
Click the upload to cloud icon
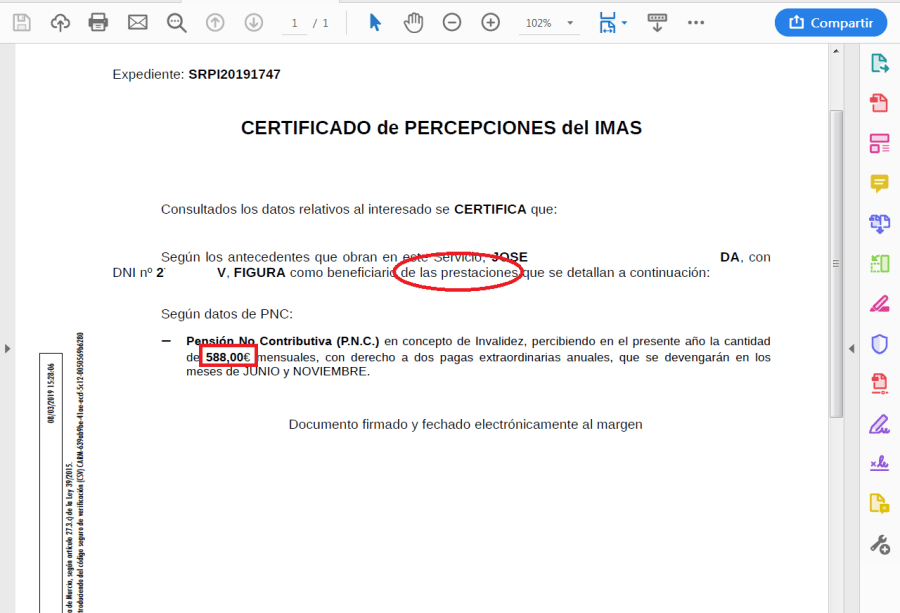60,22
